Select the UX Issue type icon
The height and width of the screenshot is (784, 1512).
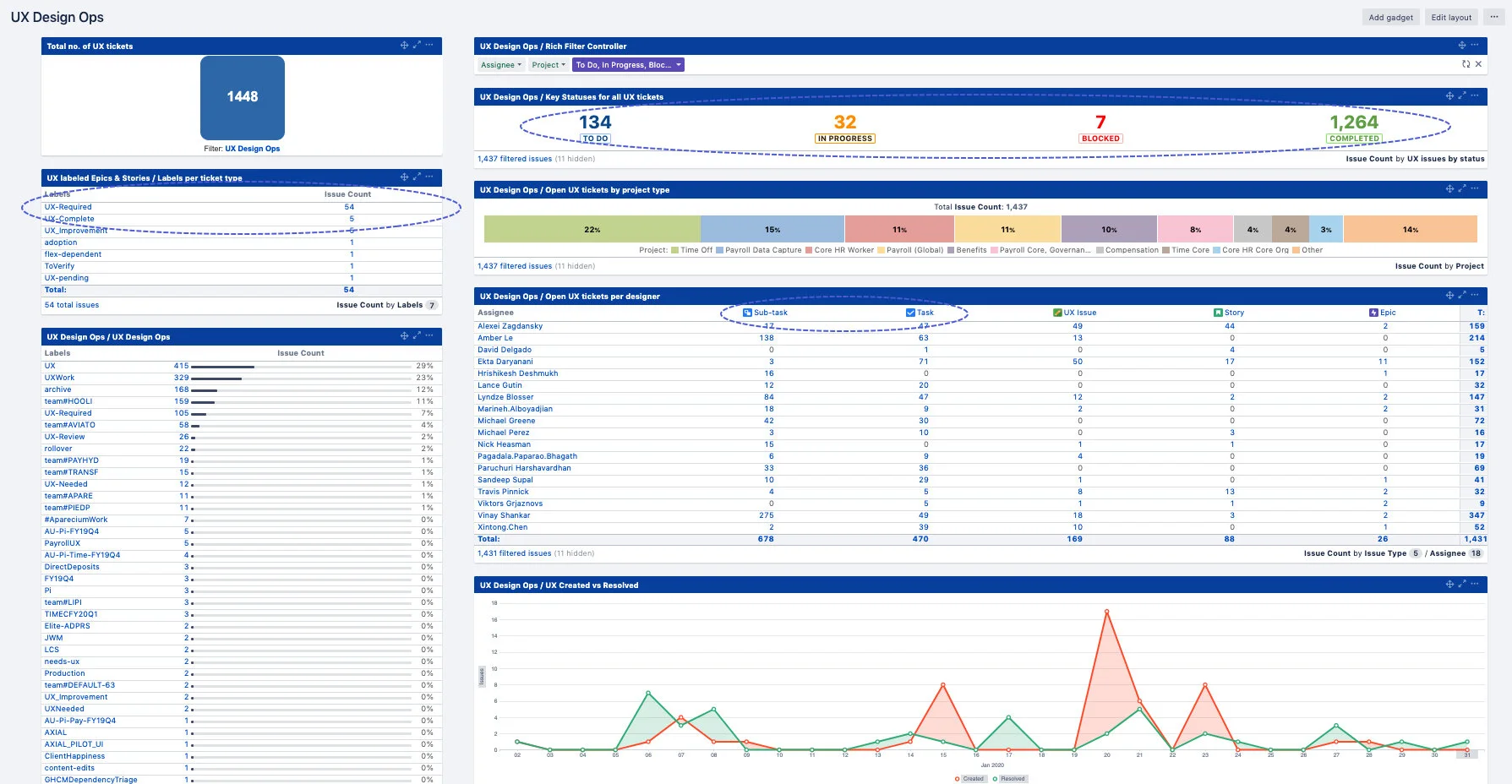click(x=1058, y=313)
